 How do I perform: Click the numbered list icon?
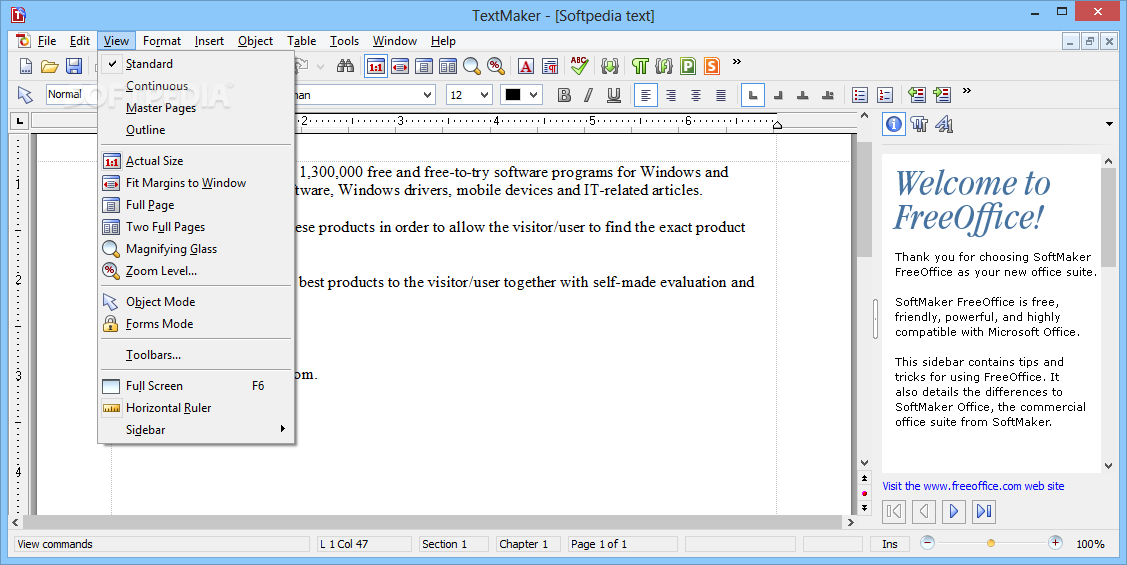click(x=885, y=95)
